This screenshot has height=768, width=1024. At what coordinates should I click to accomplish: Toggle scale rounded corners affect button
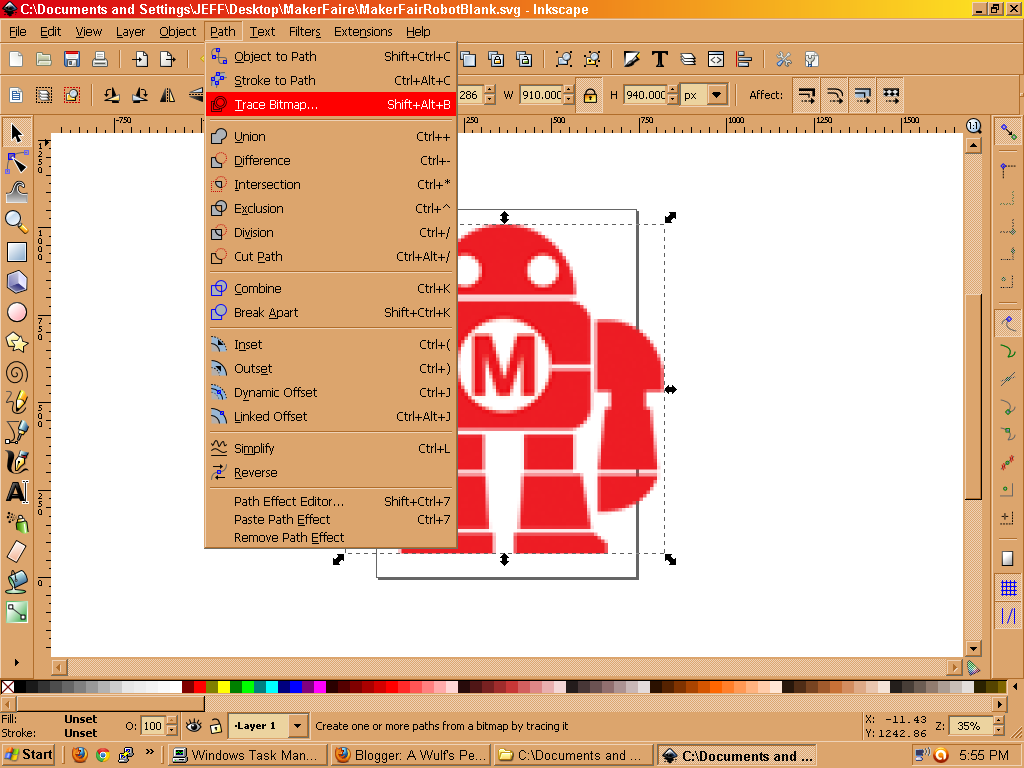click(835, 95)
